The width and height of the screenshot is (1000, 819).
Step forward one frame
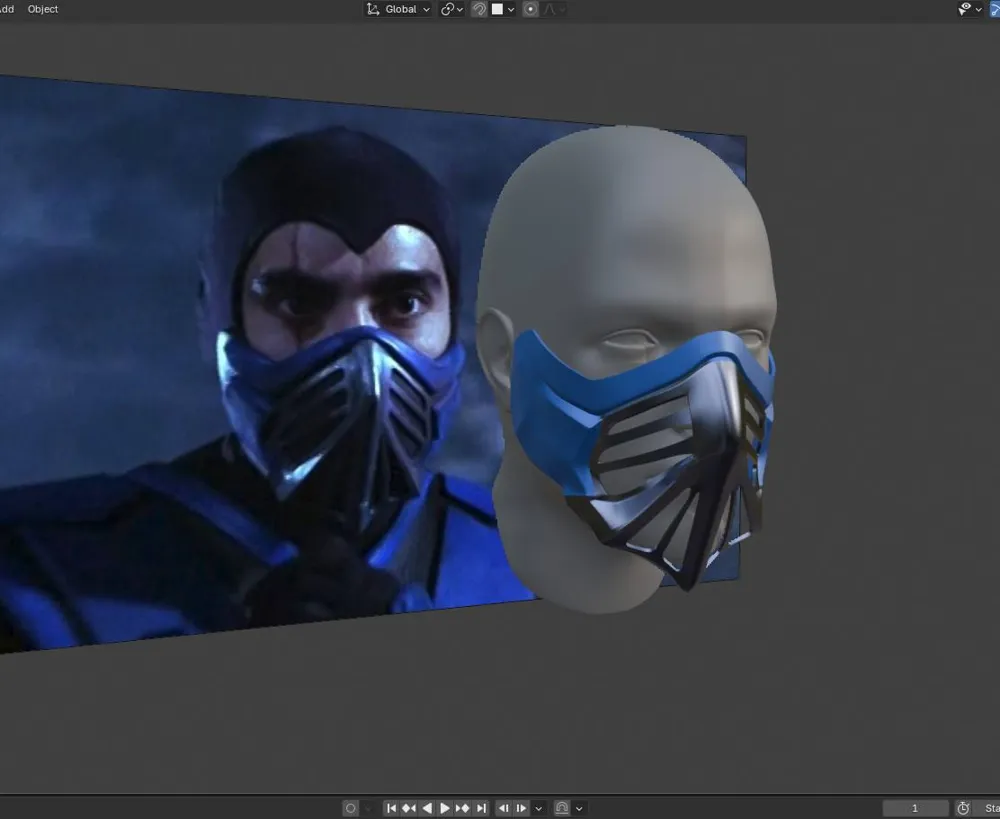tap(521, 808)
